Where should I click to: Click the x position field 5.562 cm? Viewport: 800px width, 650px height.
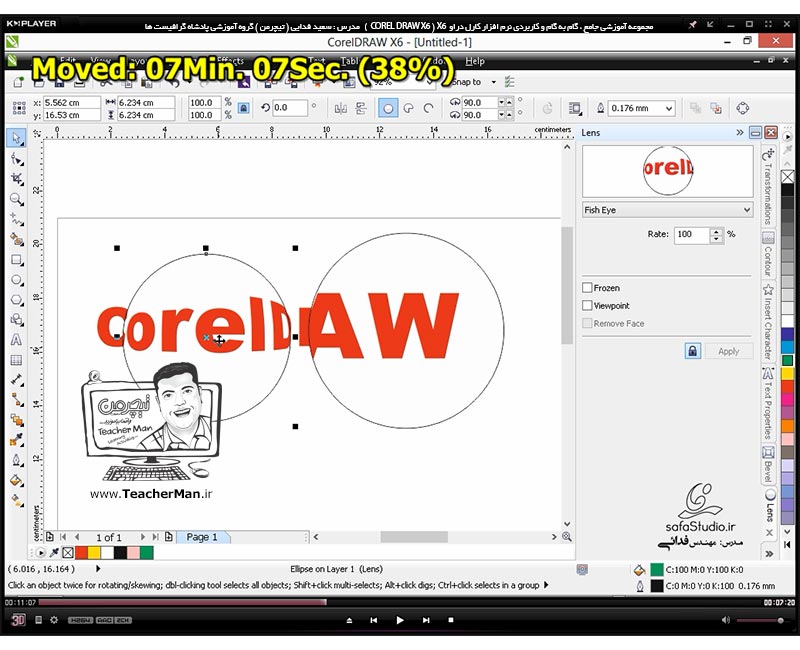click(71, 103)
